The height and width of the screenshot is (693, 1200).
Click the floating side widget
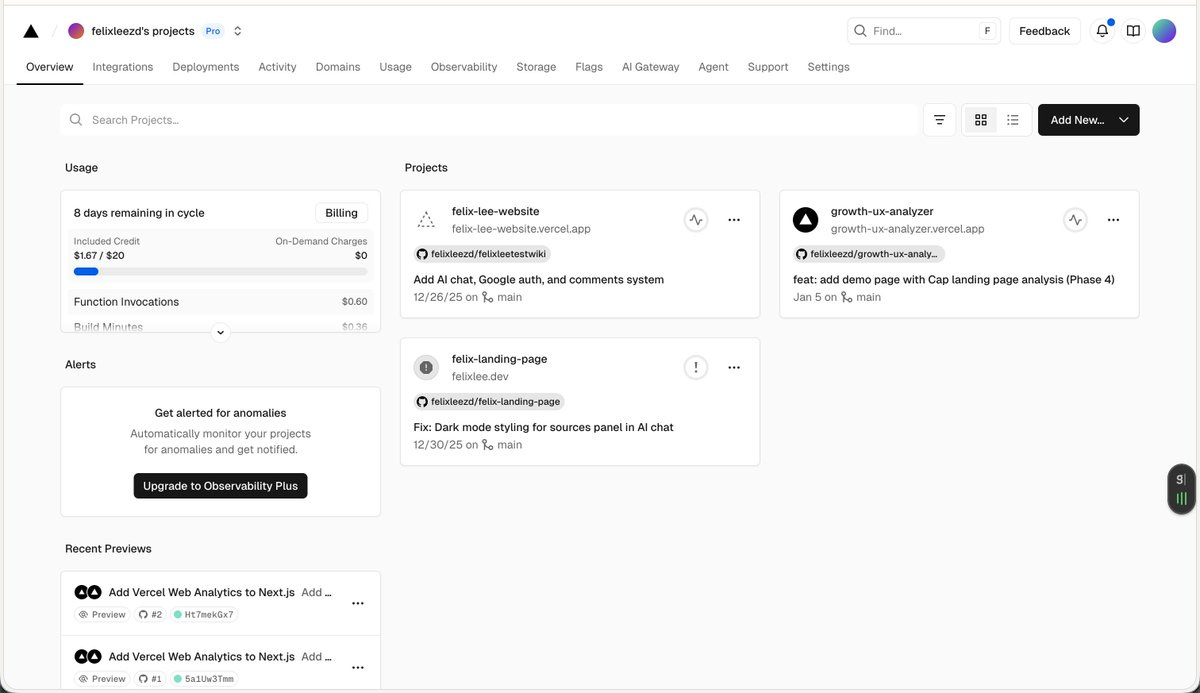(x=1181, y=489)
